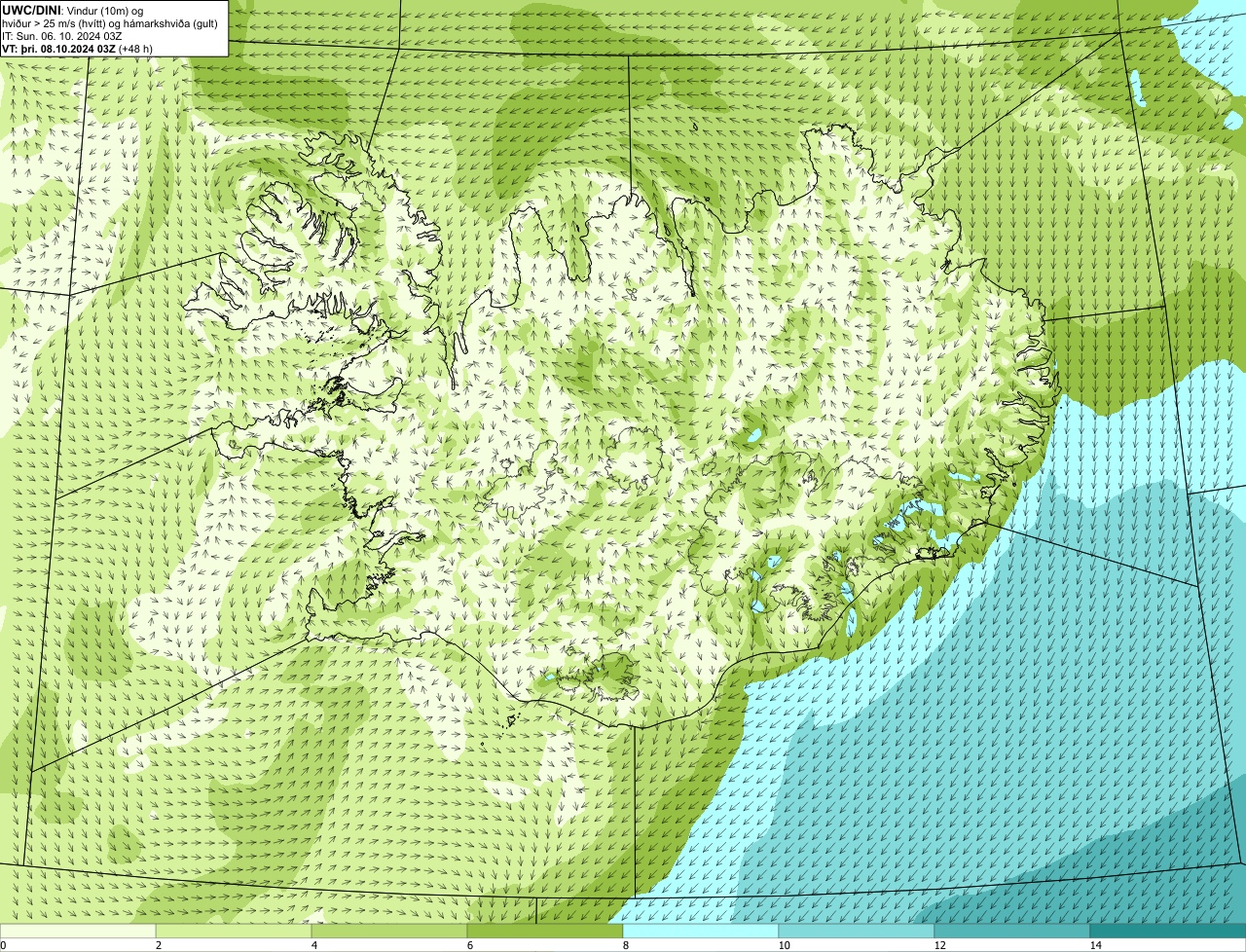The width and height of the screenshot is (1246, 952).
Task: Click the 6–8 m/s darker green legend segment
Action: [x=545, y=931]
